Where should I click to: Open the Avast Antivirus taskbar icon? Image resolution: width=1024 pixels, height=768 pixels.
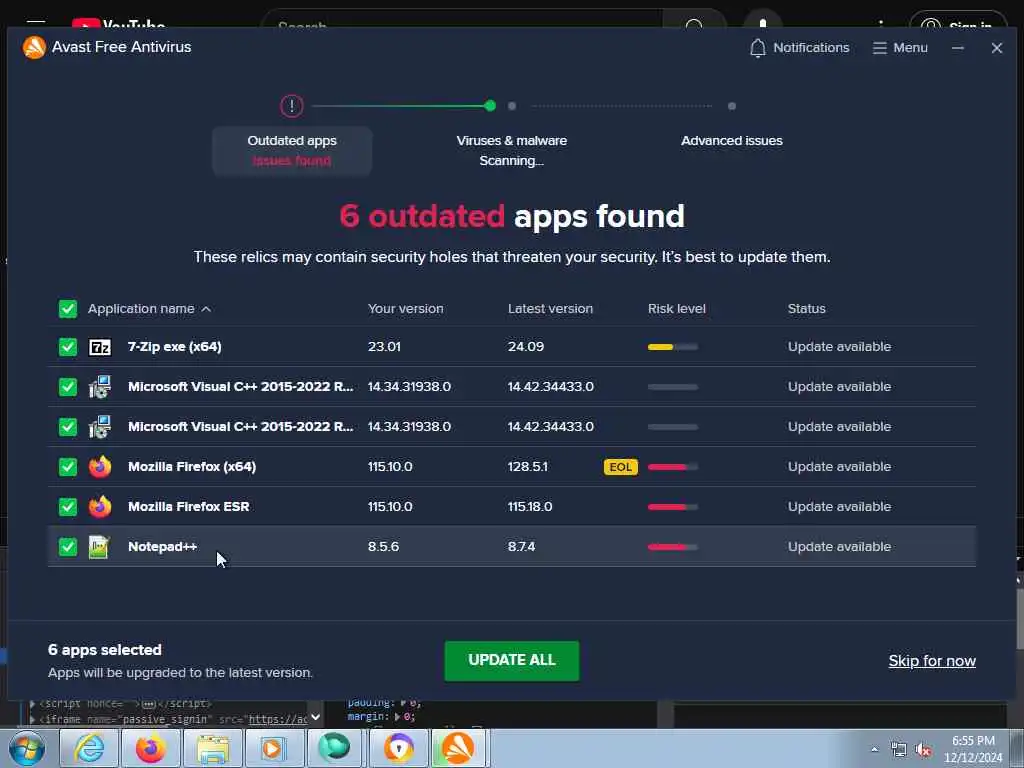pyautogui.click(x=459, y=748)
